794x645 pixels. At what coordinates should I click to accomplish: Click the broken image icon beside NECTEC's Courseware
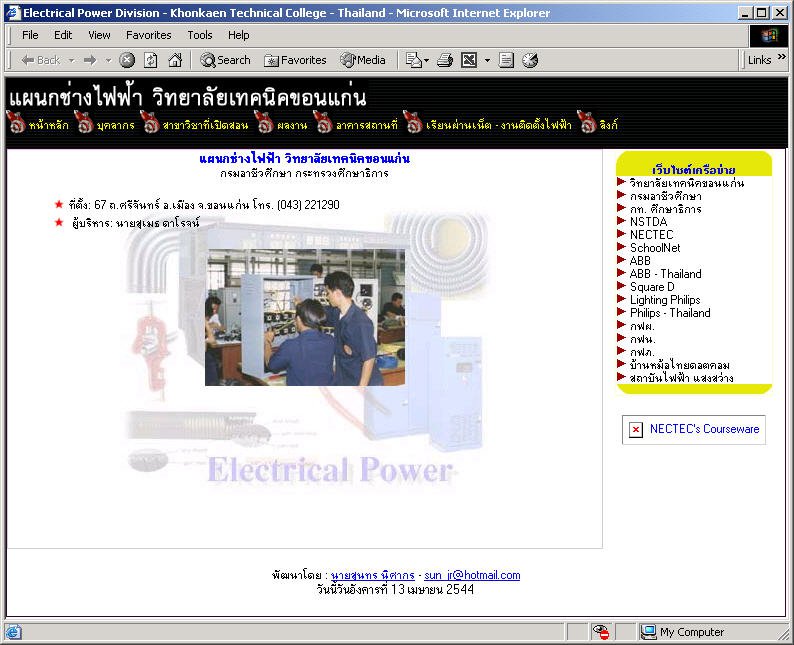[636, 430]
